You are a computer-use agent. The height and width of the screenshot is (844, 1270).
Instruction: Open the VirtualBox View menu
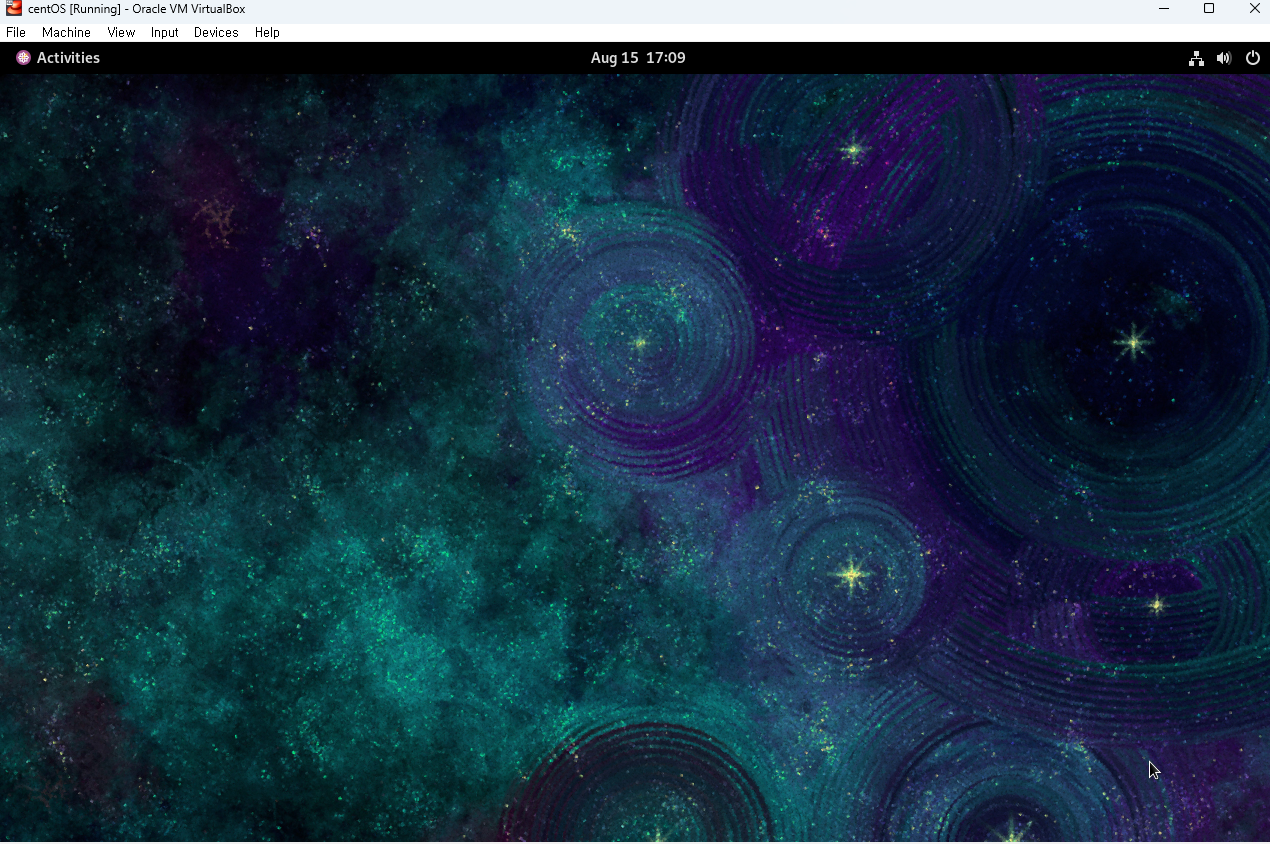pos(121,32)
